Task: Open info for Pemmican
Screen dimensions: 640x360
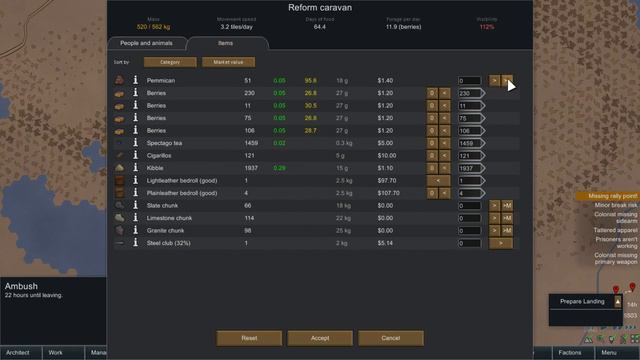Action: pos(136,80)
